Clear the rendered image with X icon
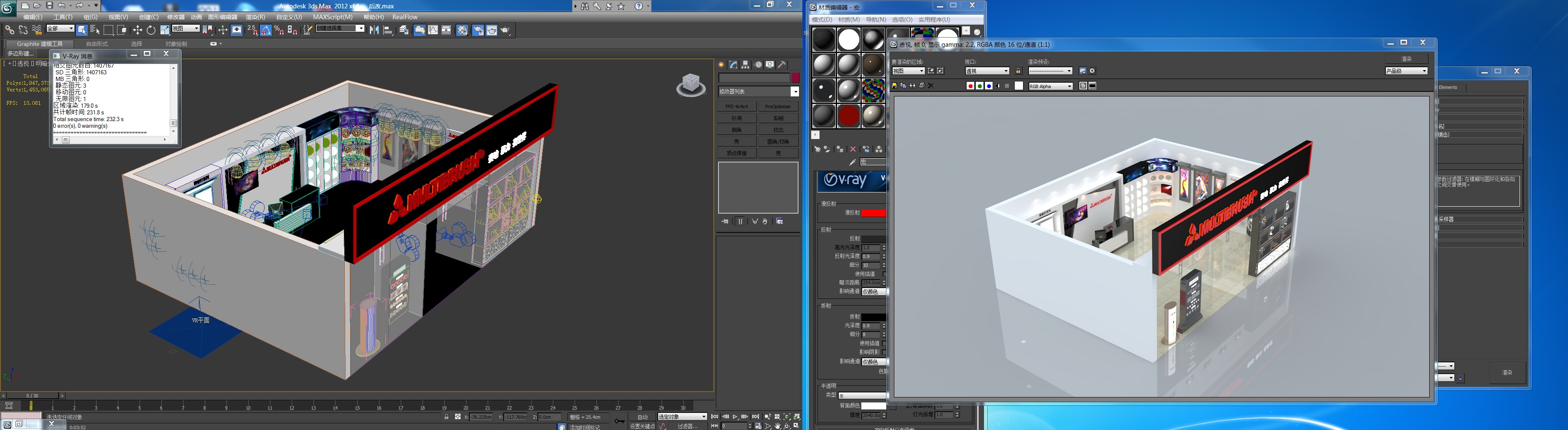This screenshot has height=430, width=1568. click(931, 86)
